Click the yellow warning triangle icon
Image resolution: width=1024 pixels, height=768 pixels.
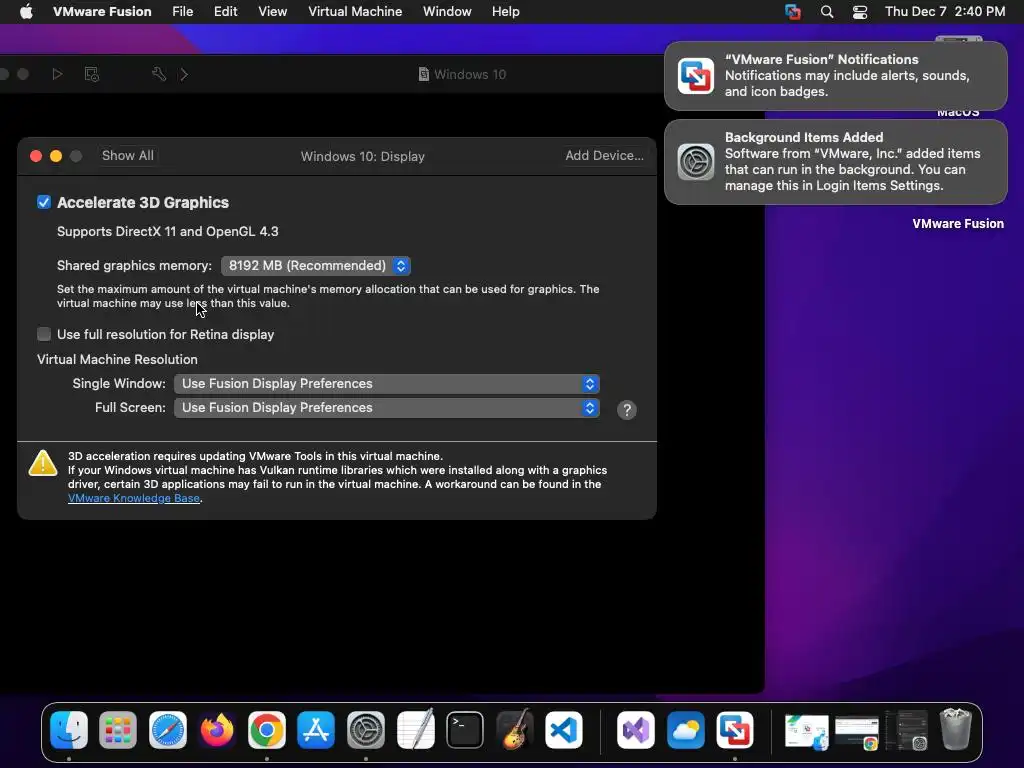coord(43,462)
